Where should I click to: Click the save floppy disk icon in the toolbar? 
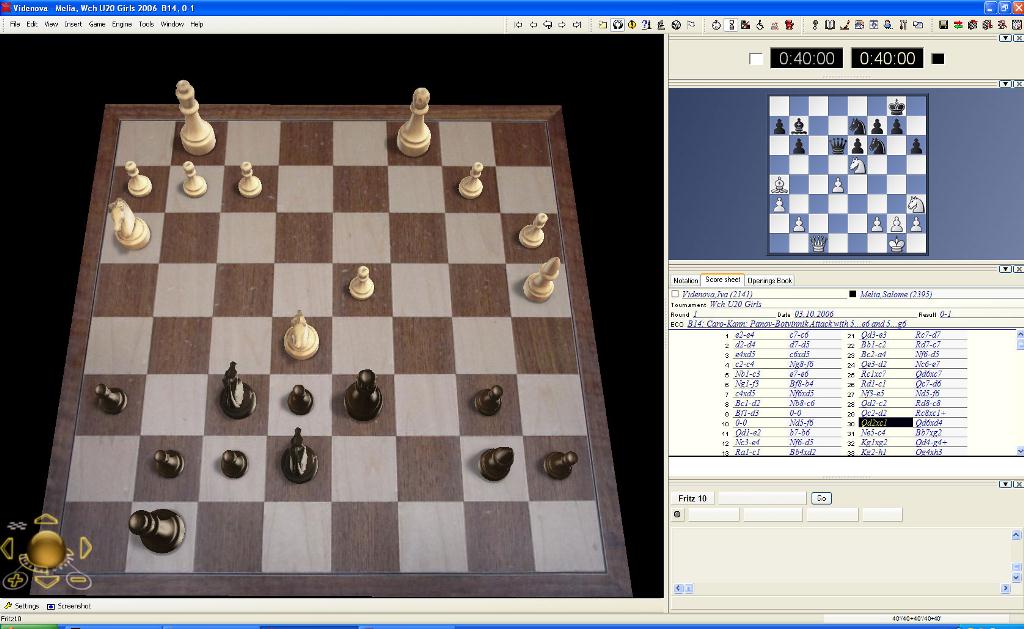[x=943, y=24]
